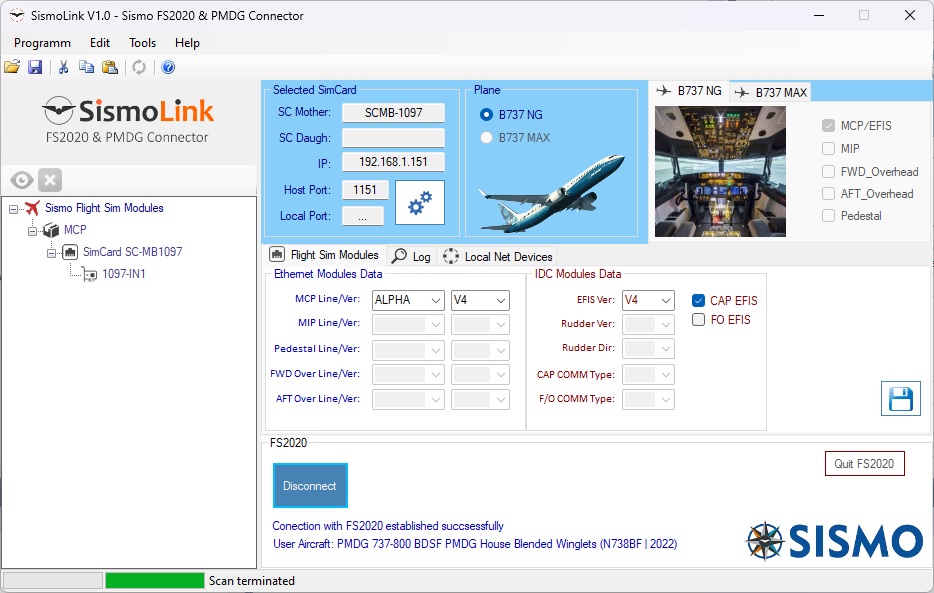Screen dimensions: 934x593
Task: Paste using the clipboard toolbar icon
Action: 110,67
